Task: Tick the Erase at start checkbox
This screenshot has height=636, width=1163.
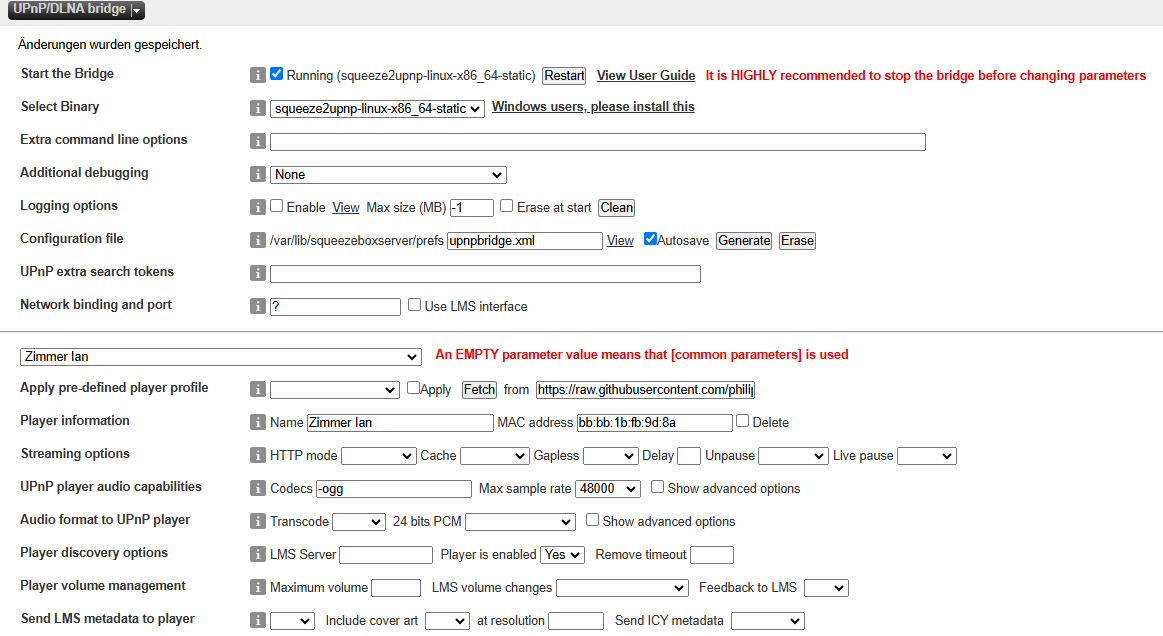Action: click(507, 206)
